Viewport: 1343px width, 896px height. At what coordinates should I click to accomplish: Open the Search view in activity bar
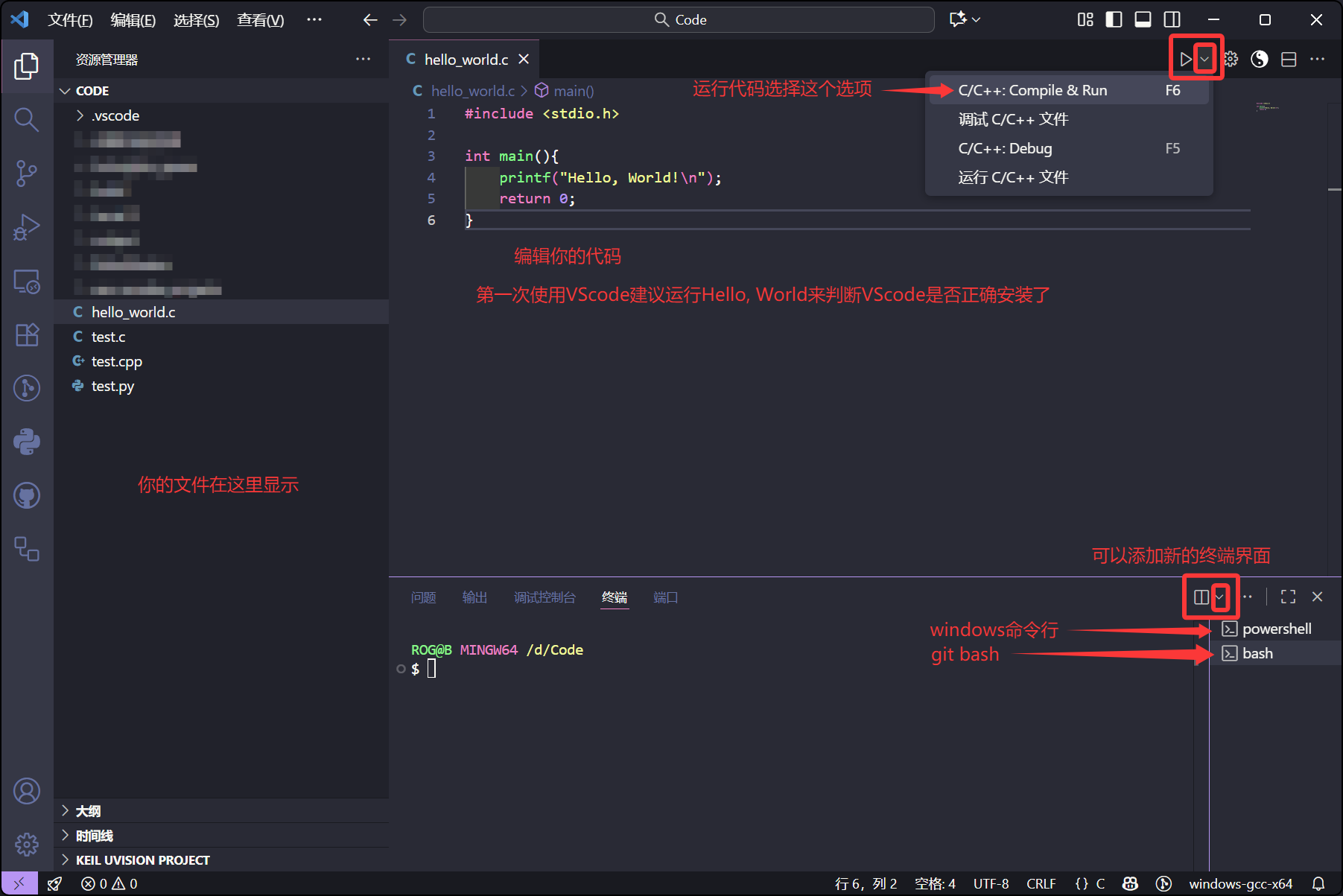pyautogui.click(x=27, y=119)
